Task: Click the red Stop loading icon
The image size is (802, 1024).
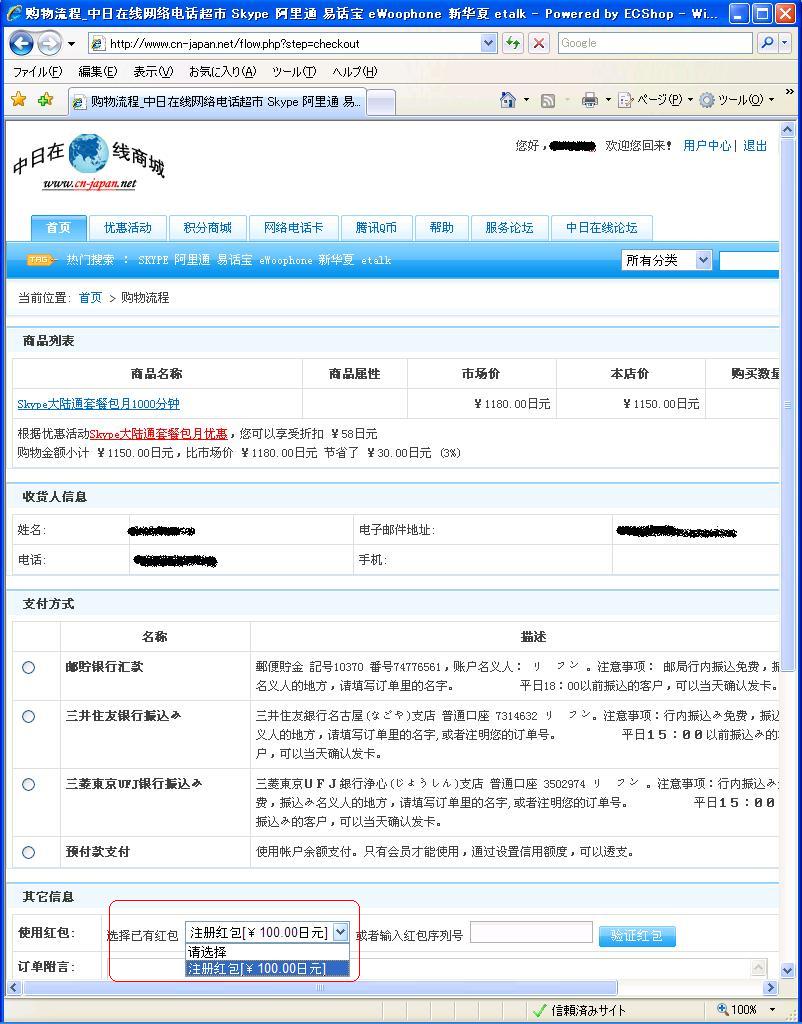Action: tap(539, 44)
